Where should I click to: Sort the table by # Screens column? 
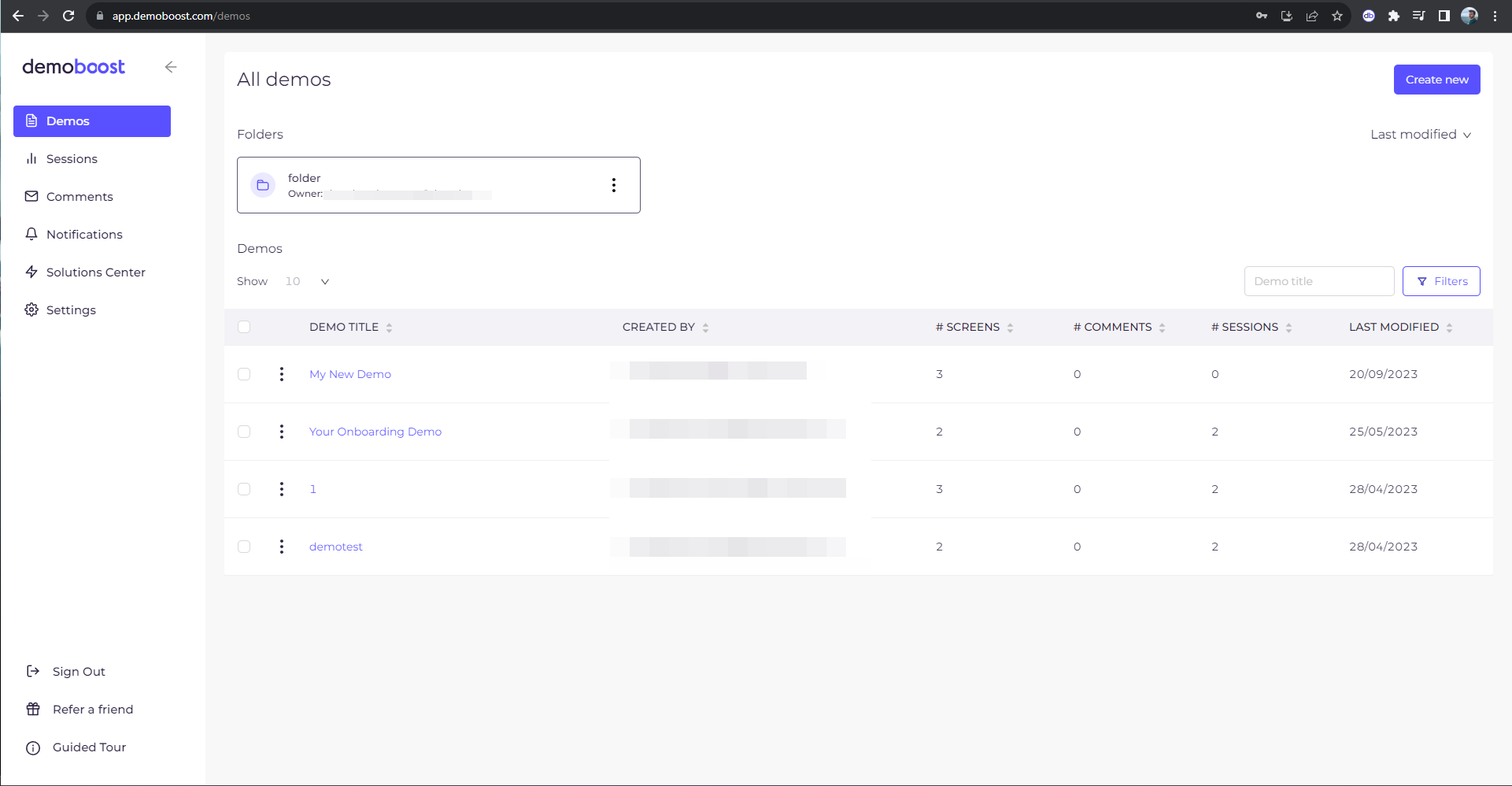[x=1009, y=327]
